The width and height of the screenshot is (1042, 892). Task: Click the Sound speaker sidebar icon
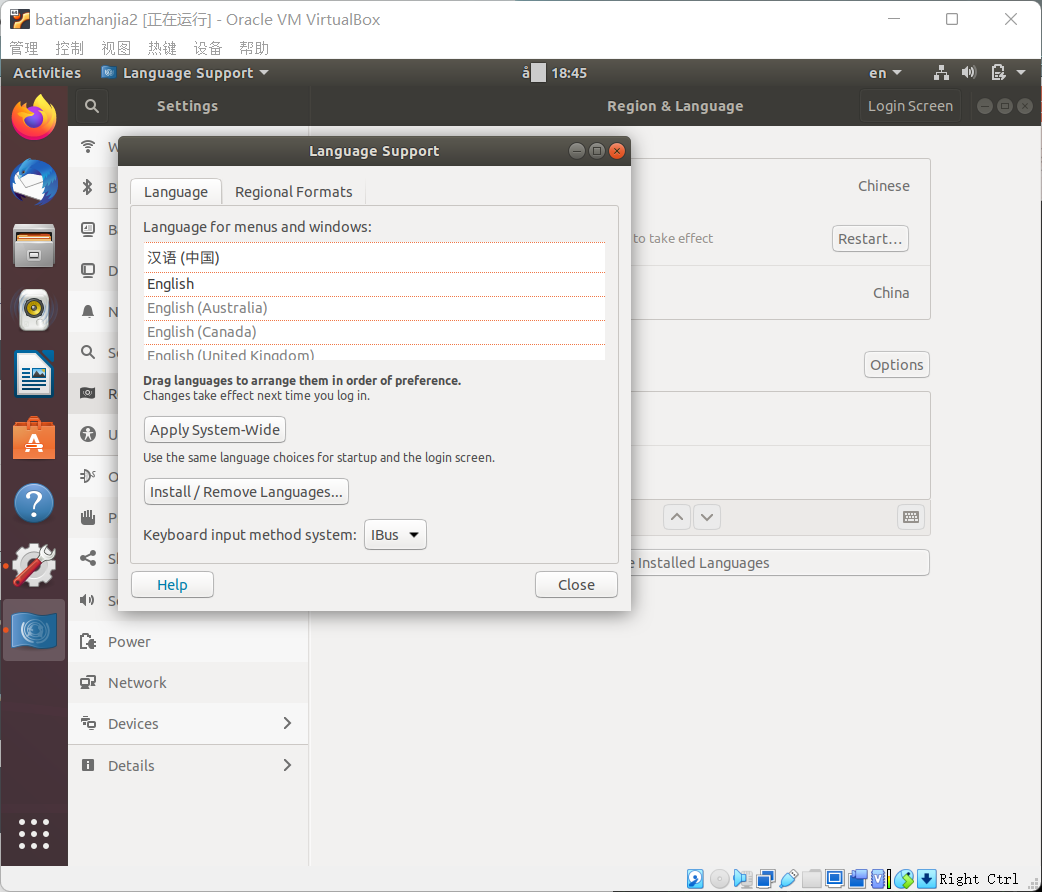pos(88,600)
